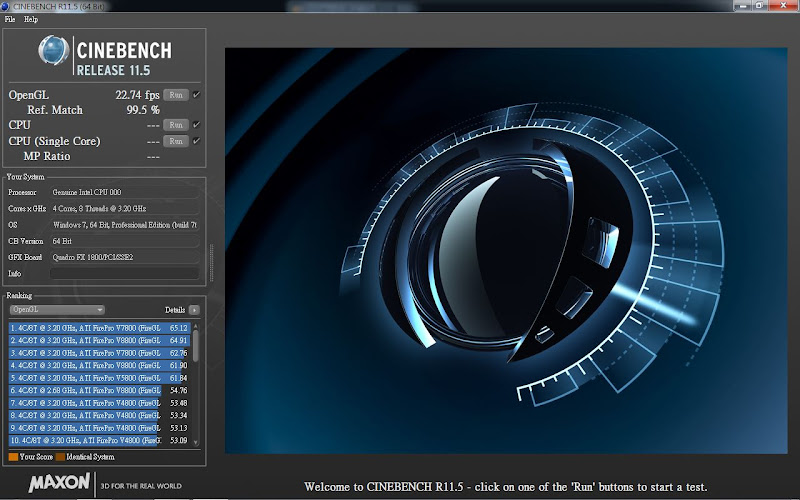Select ranking entry 5 FirePro V5800
The height and width of the screenshot is (500, 800).
pos(99,378)
